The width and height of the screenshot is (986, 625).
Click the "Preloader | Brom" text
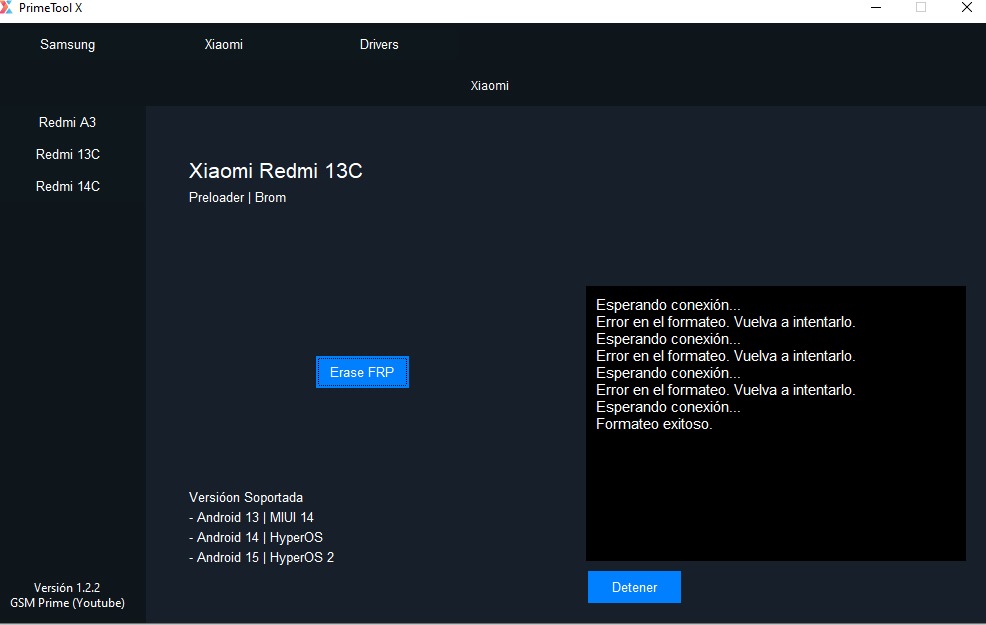(x=237, y=197)
